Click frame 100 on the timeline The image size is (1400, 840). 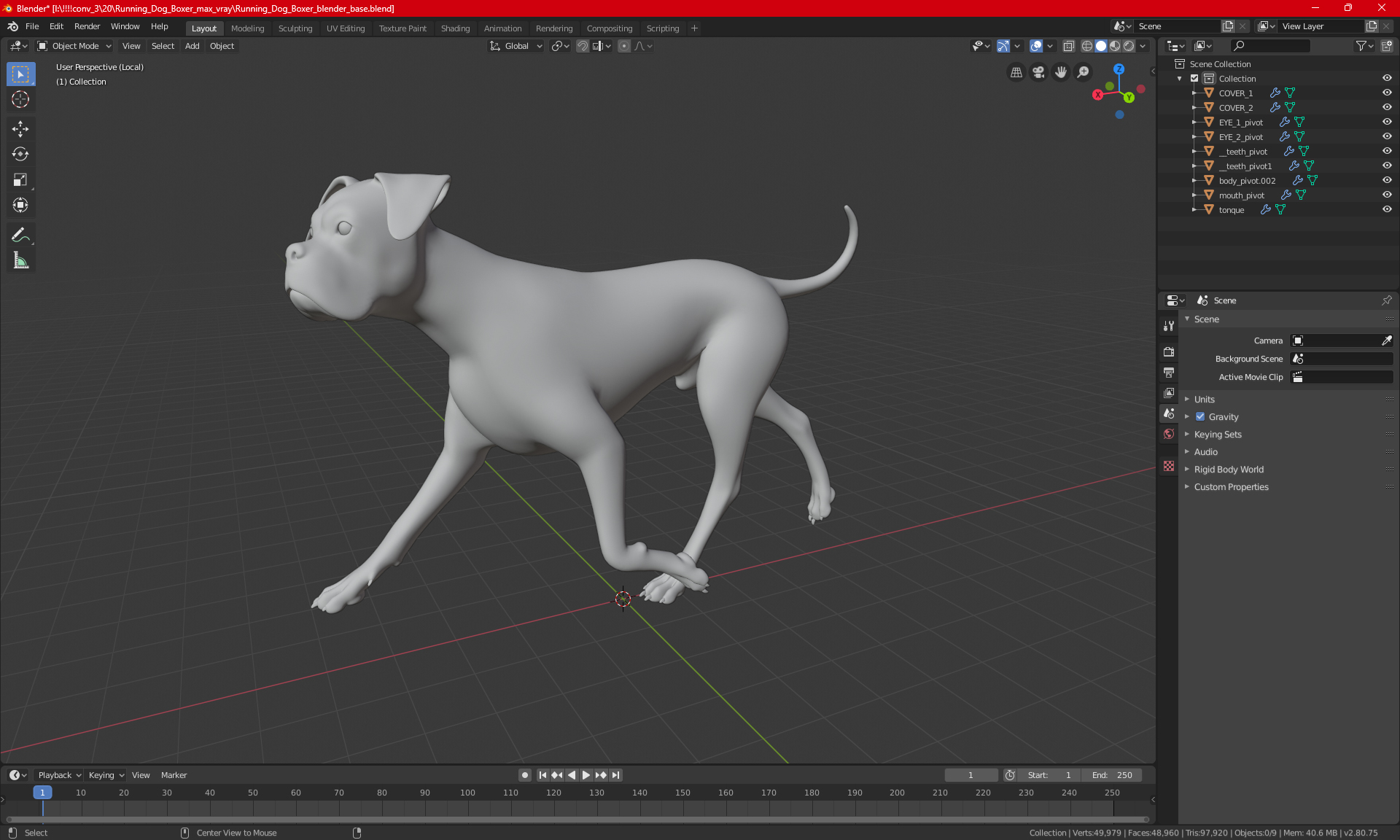click(x=467, y=793)
